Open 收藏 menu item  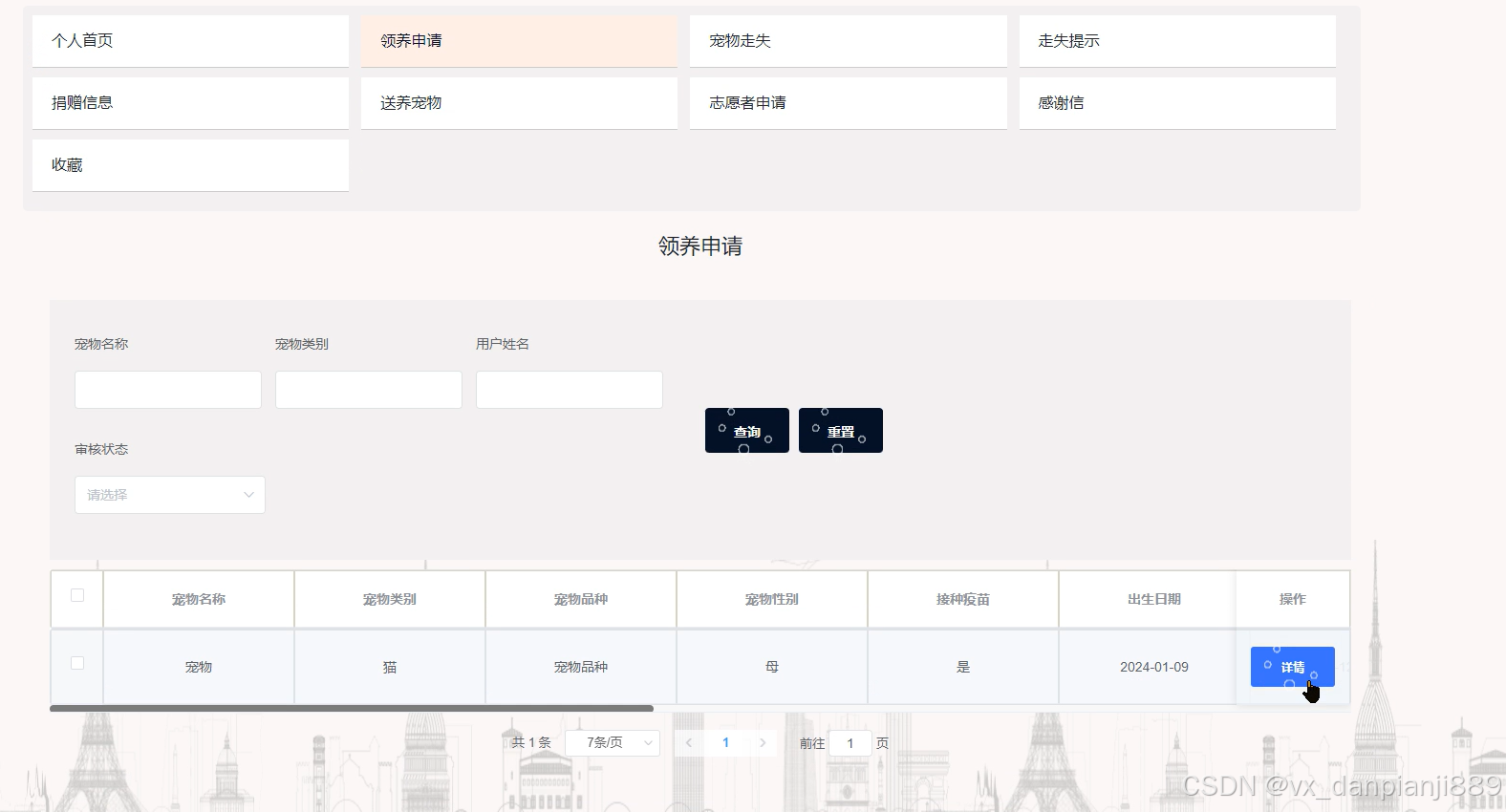(x=190, y=165)
